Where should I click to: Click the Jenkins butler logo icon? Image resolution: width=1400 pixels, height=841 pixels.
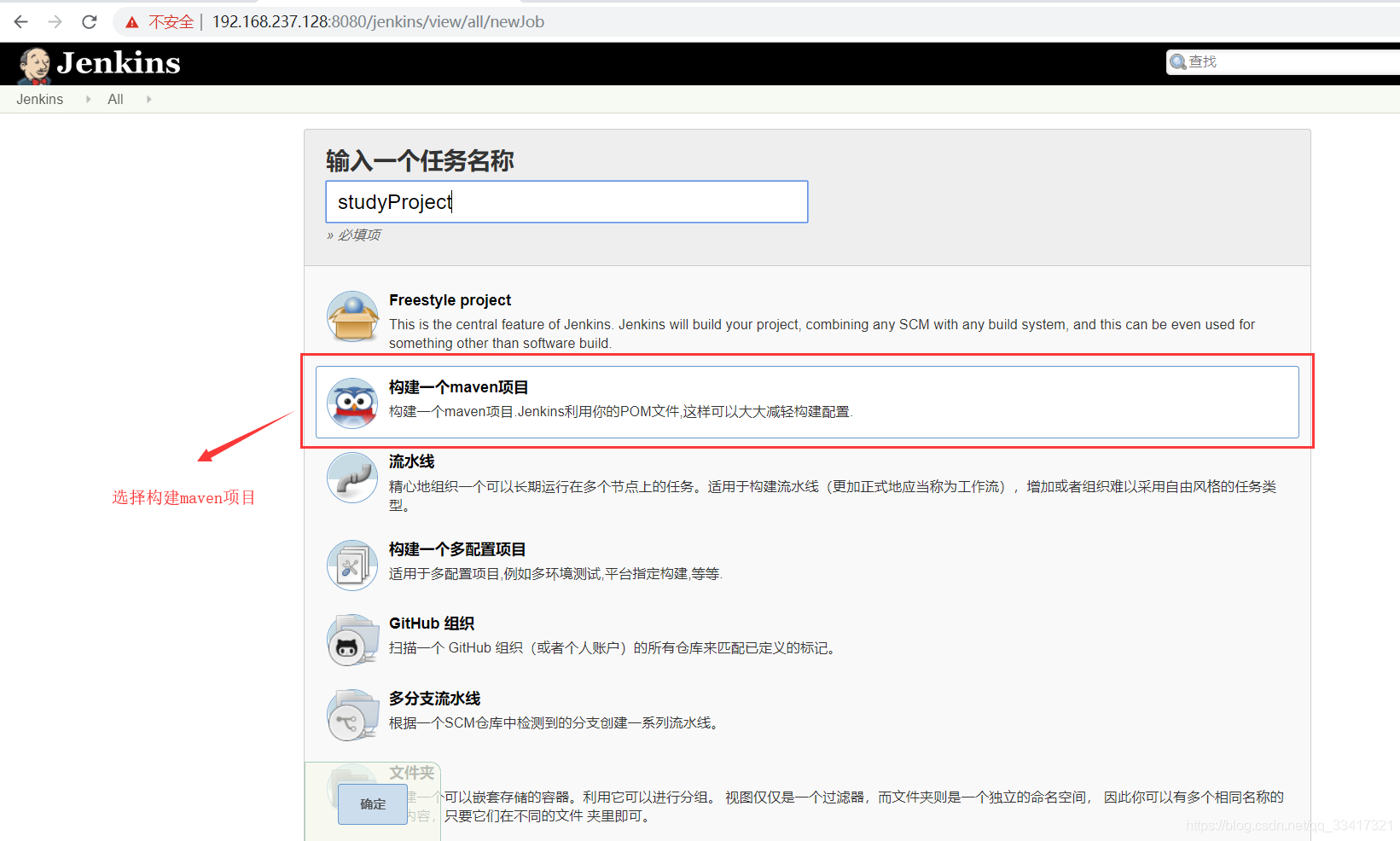(x=35, y=65)
